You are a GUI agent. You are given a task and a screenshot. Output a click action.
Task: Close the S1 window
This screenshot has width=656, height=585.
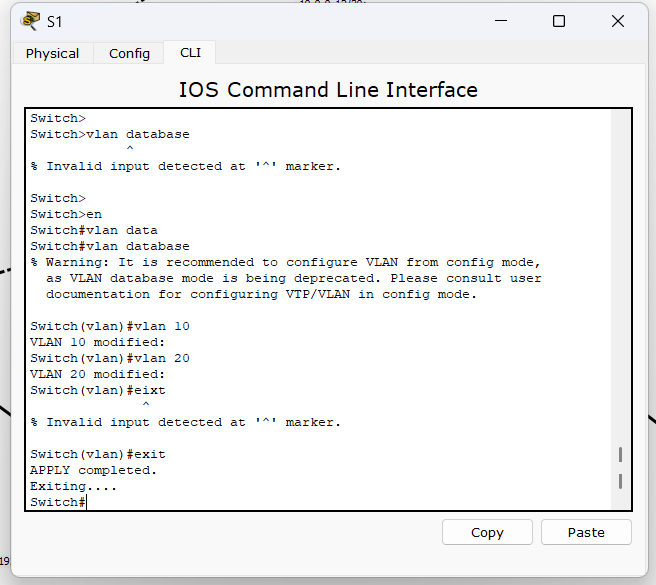tap(618, 21)
